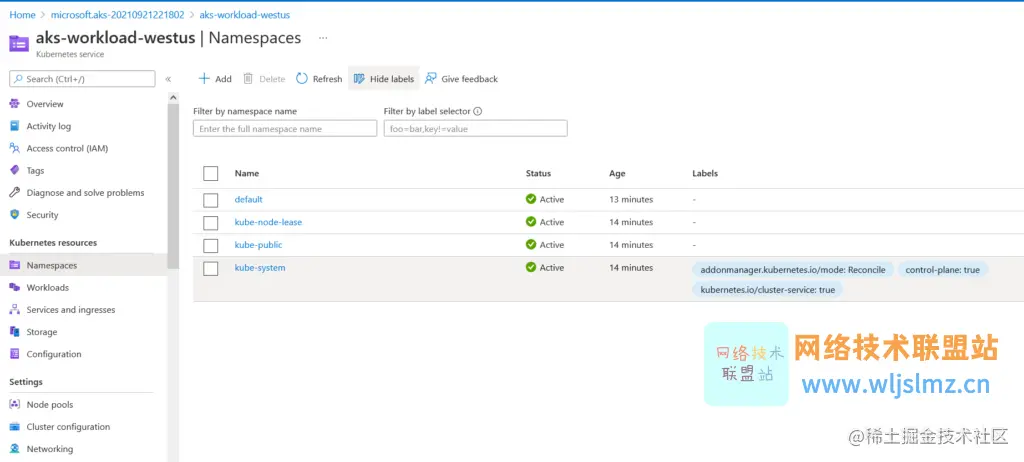Click the sidebar scrollbar up arrow
This screenshot has width=1024, height=462.
pos(173,97)
